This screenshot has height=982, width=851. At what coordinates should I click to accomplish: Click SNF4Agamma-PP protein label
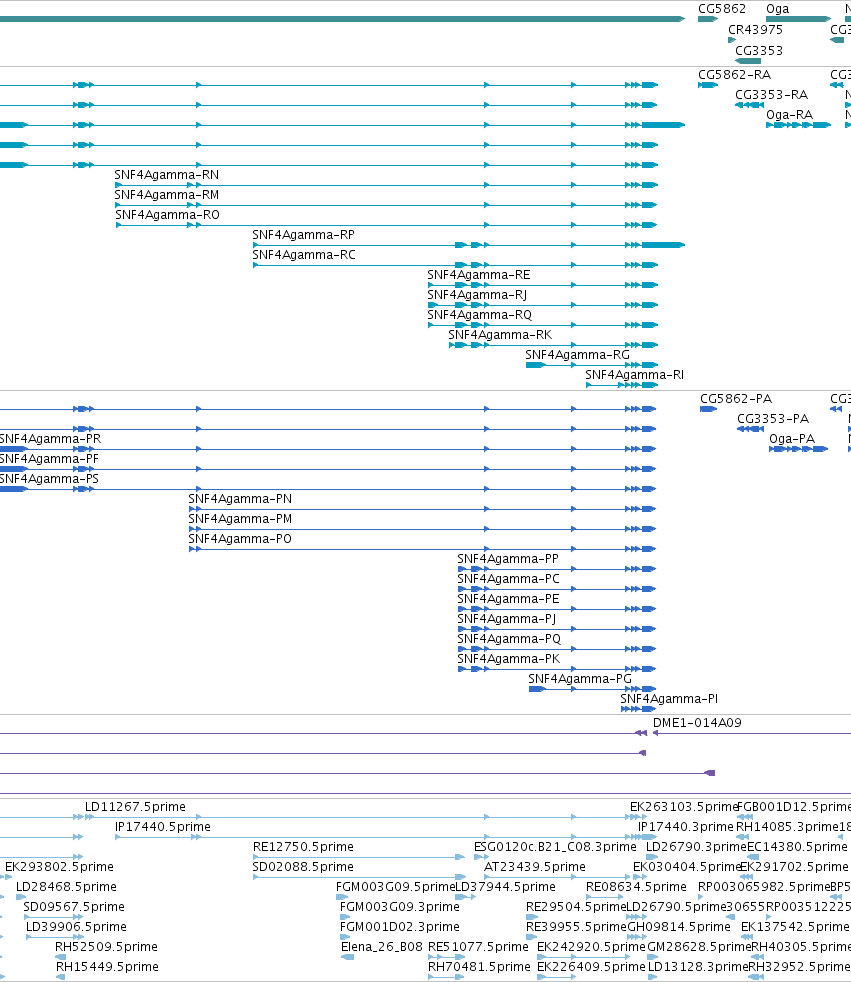(508, 559)
